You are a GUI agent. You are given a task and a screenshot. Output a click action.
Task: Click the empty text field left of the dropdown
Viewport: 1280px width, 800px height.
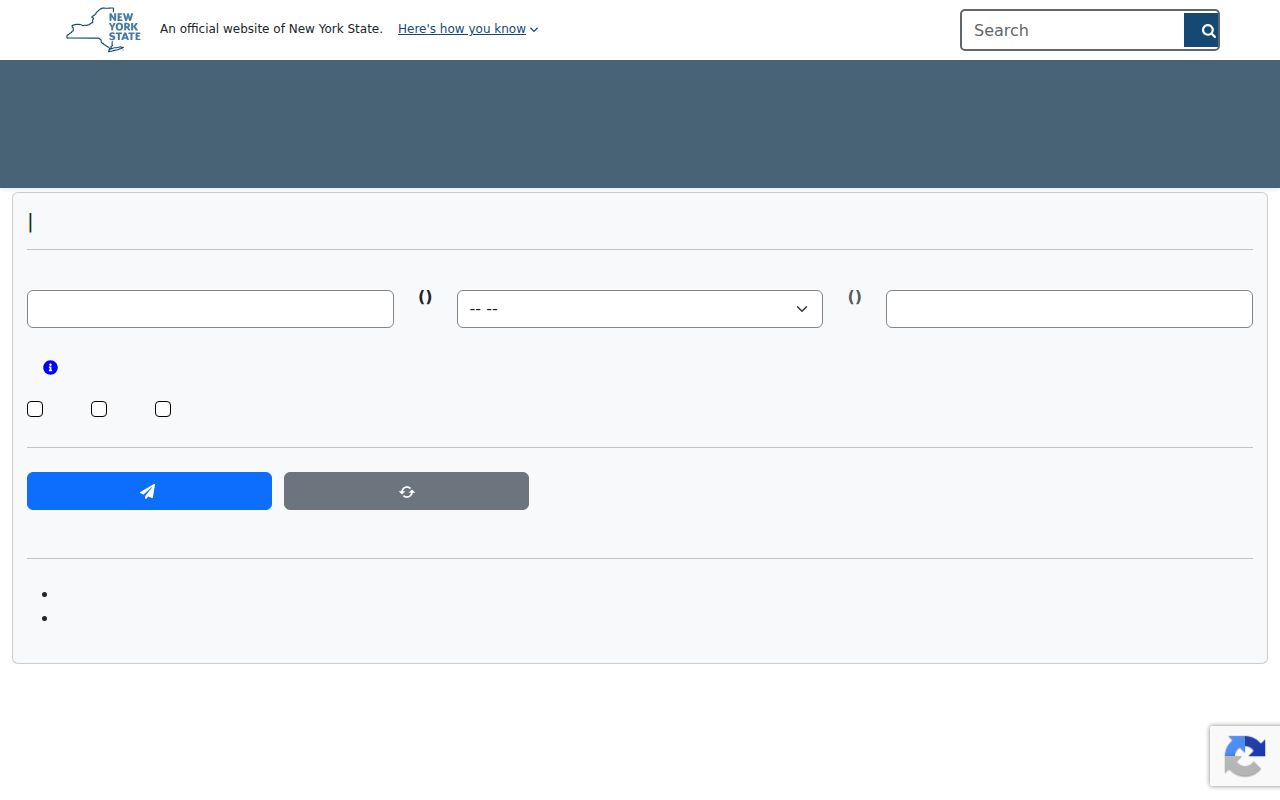click(210, 309)
